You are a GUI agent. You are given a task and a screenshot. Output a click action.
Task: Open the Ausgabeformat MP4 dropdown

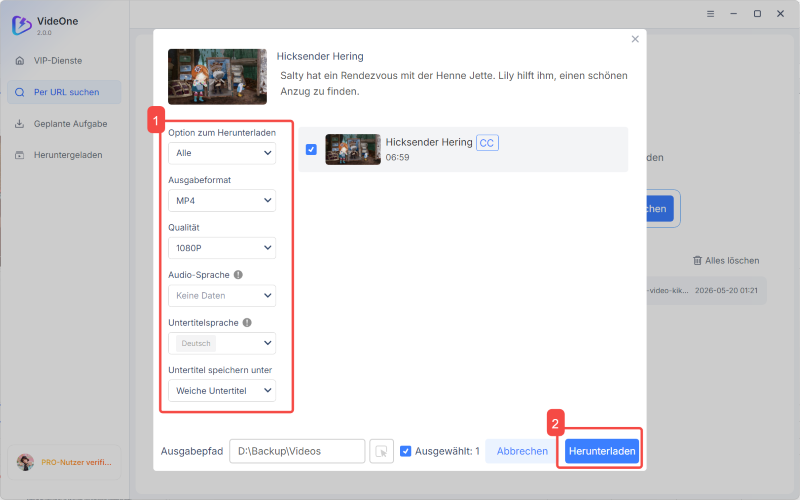[222, 201]
